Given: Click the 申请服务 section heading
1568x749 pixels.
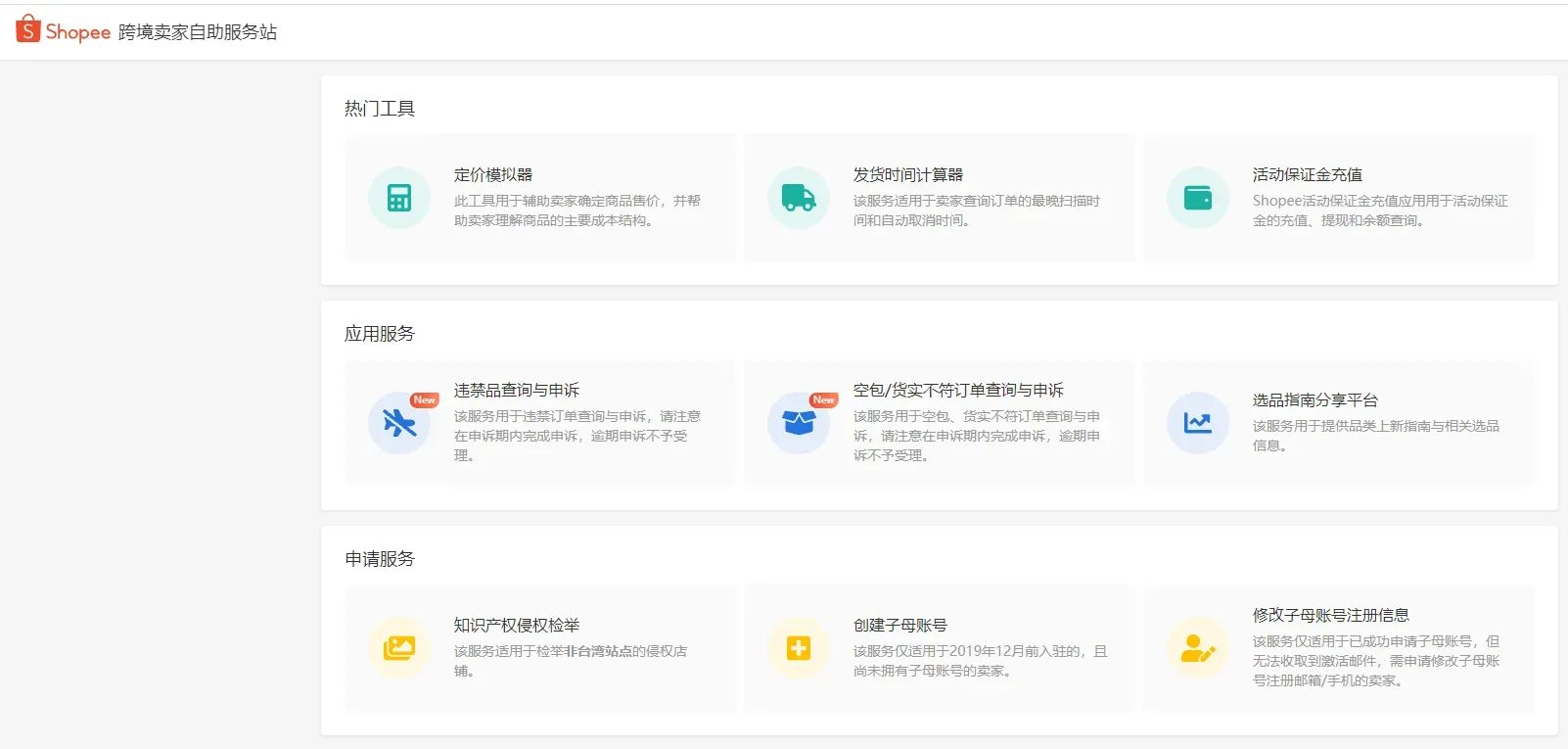Looking at the screenshot, I should (x=380, y=559).
